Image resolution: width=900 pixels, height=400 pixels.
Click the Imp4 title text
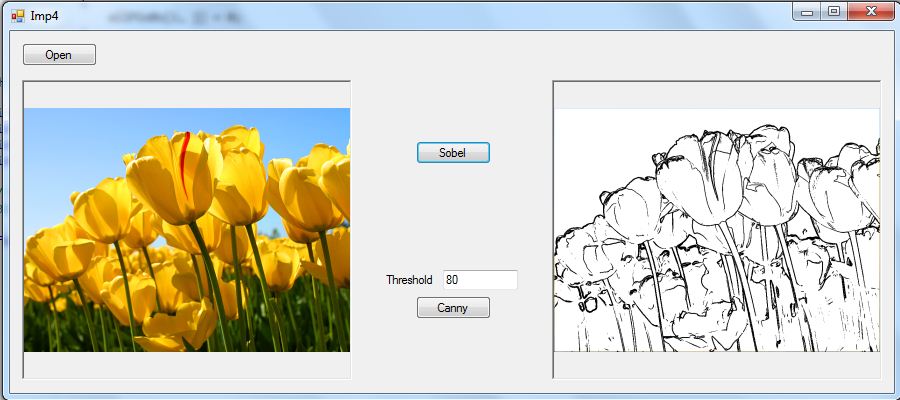click(x=44, y=16)
